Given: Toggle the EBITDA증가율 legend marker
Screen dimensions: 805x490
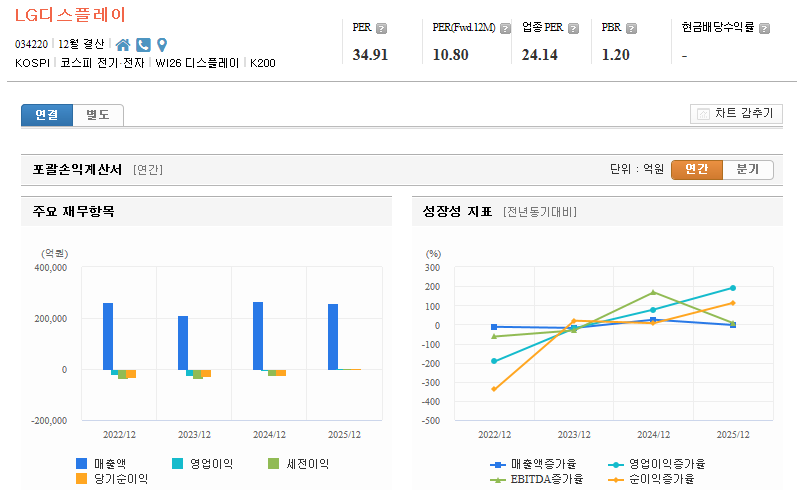Looking at the screenshot, I should pyautogui.click(x=498, y=480).
